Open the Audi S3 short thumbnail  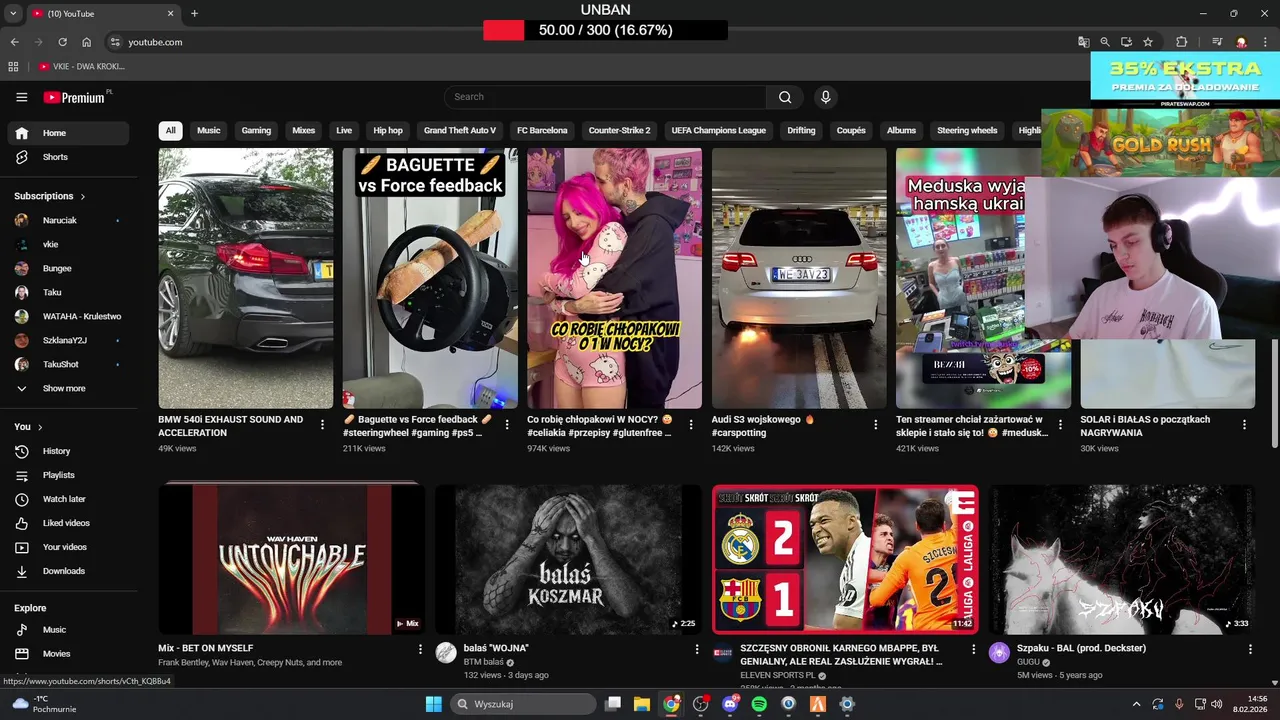[x=799, y=278]
